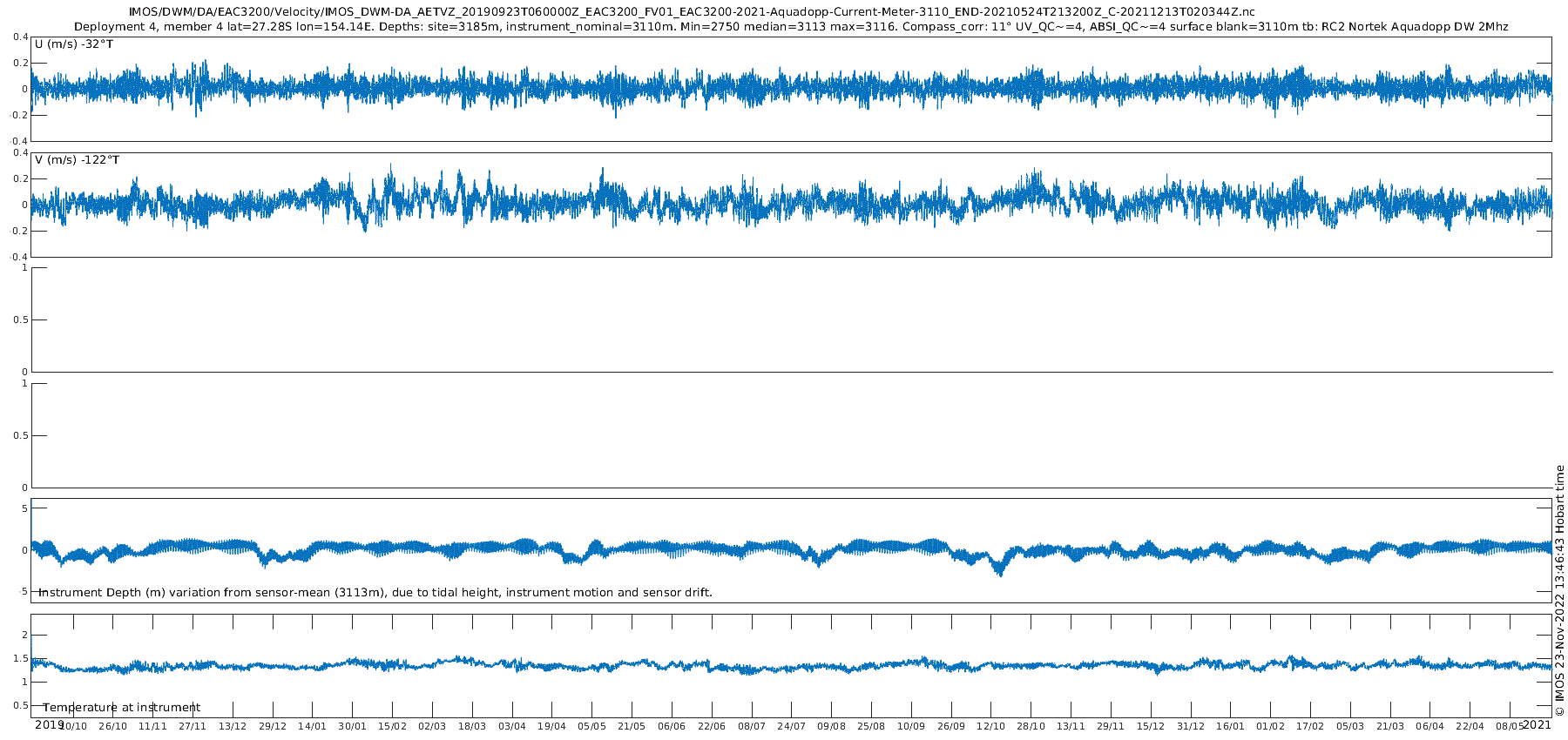Image resolution: width=1568 pixels, height=740 pixels.
Task: Select the '01/02' date tick label
Action: click(1271, 726)
